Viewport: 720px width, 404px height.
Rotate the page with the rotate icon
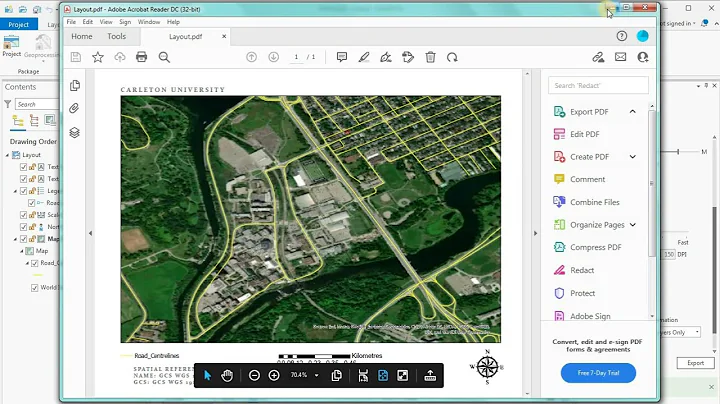[452, 57]
